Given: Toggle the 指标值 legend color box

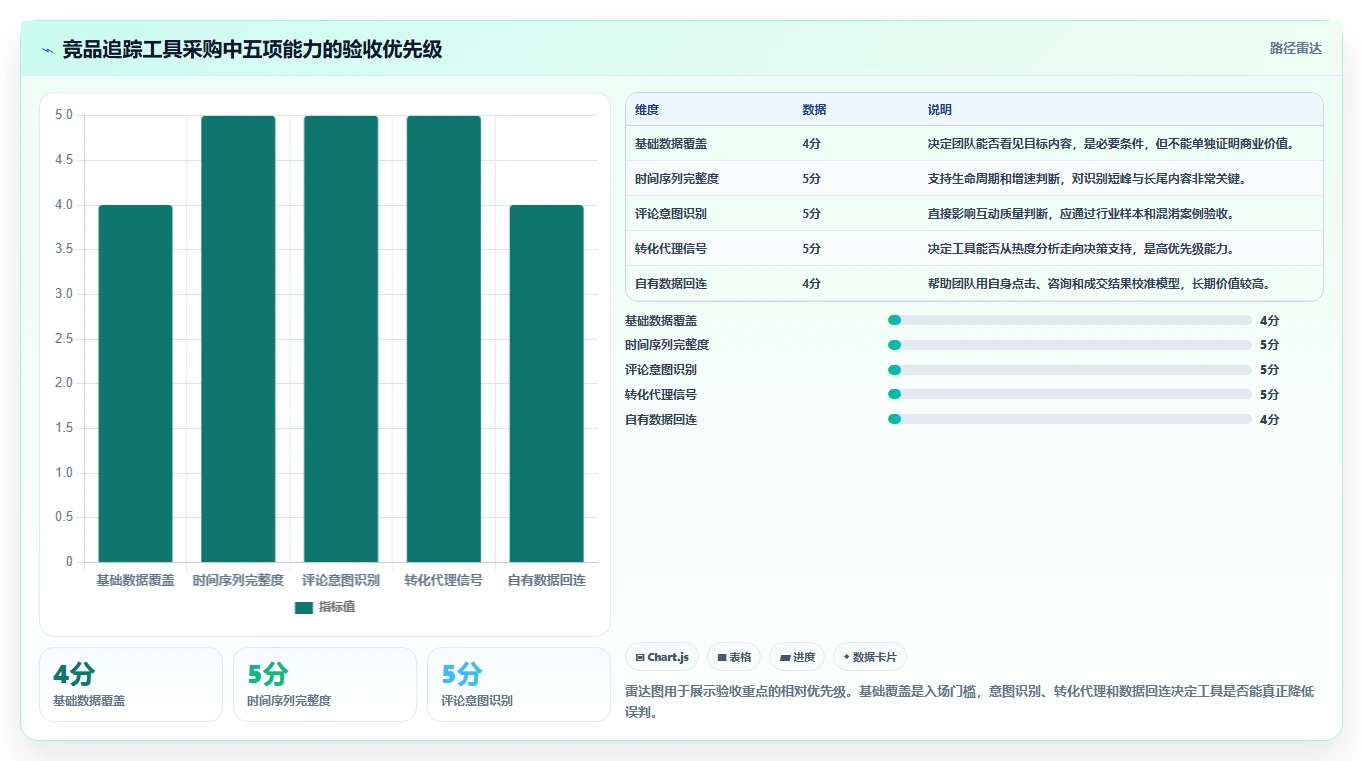Looking at the screenshot, I should 304,607.
